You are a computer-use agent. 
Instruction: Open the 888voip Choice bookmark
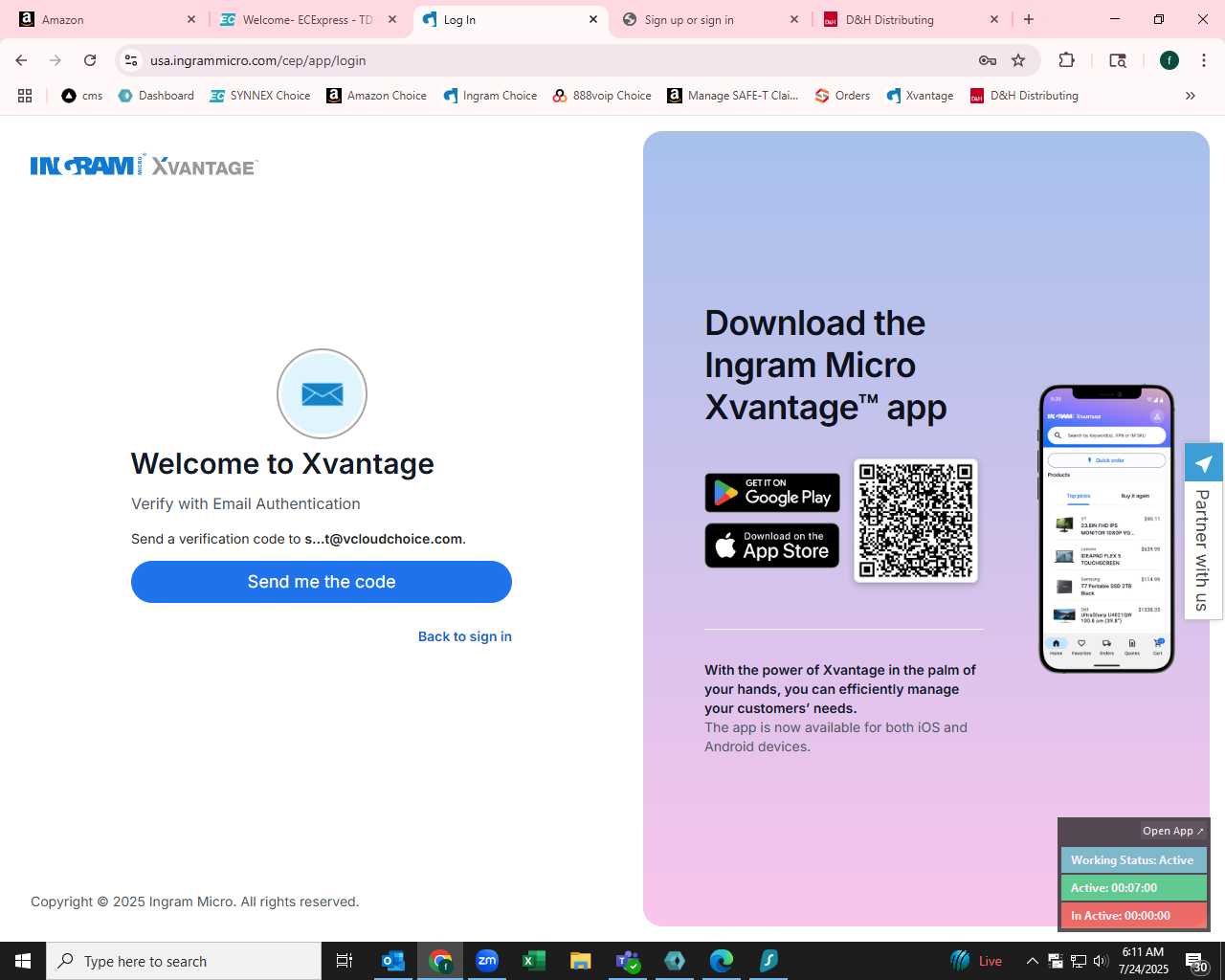coord(602,96)
